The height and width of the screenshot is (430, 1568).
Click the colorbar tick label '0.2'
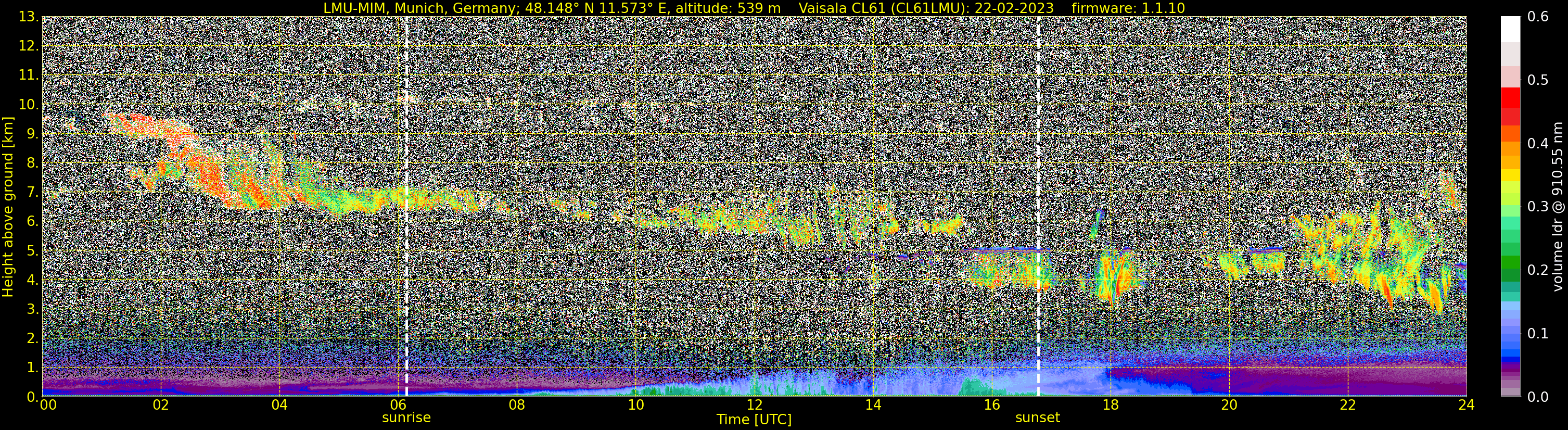pos(1538,270)
